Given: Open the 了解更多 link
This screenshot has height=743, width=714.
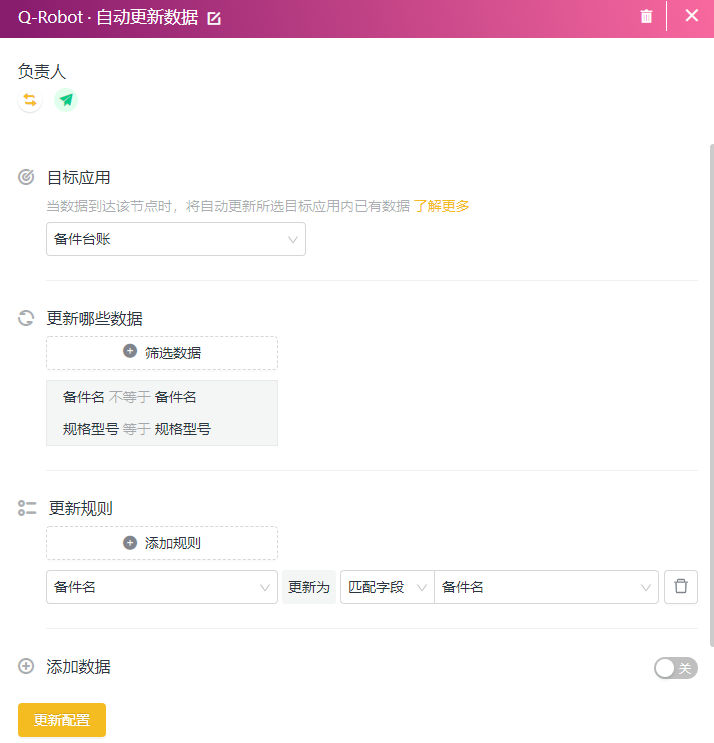Looking at the screenshot, I should 442,206.
